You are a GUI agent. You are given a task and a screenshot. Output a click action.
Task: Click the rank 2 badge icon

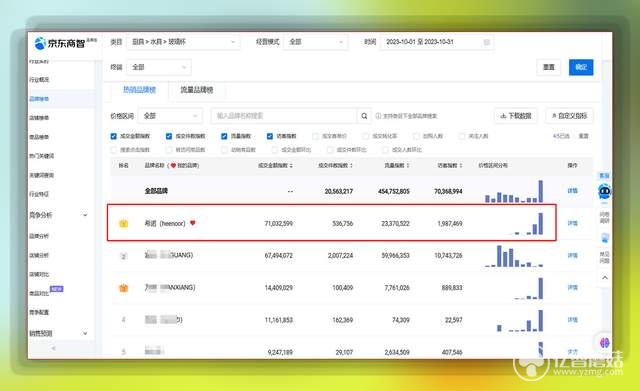pos(123,256)
